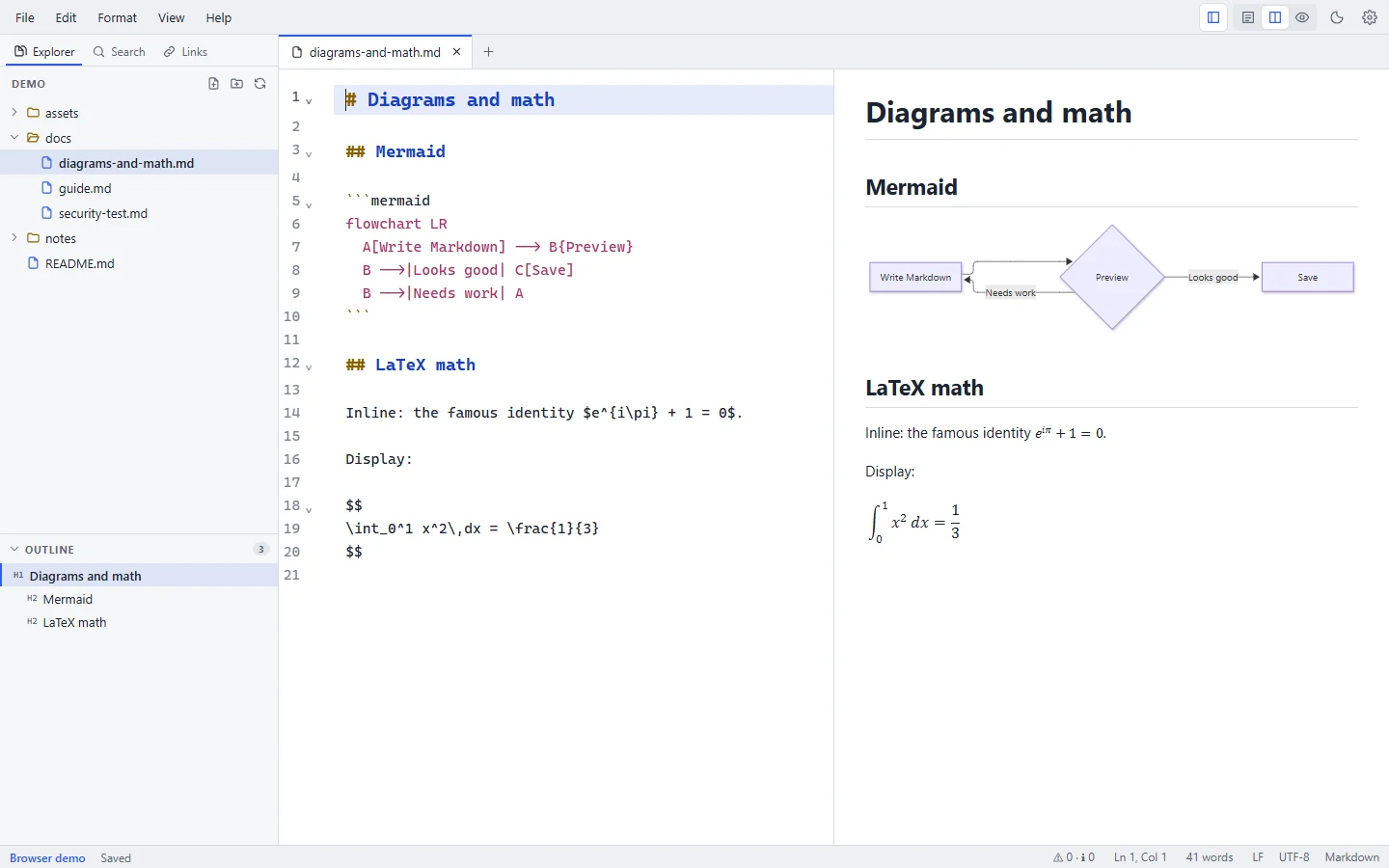Viewport: 1389px width, 868px height.
Task: Fold the Mermaid heading at line 3
Action: [x=309, y=153]
